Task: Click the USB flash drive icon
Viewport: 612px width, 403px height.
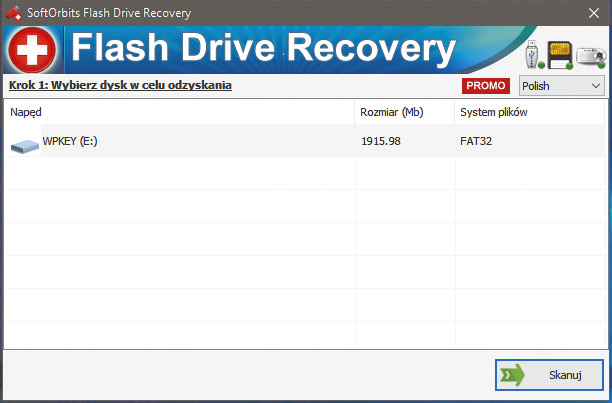Action: click(533, 53)
